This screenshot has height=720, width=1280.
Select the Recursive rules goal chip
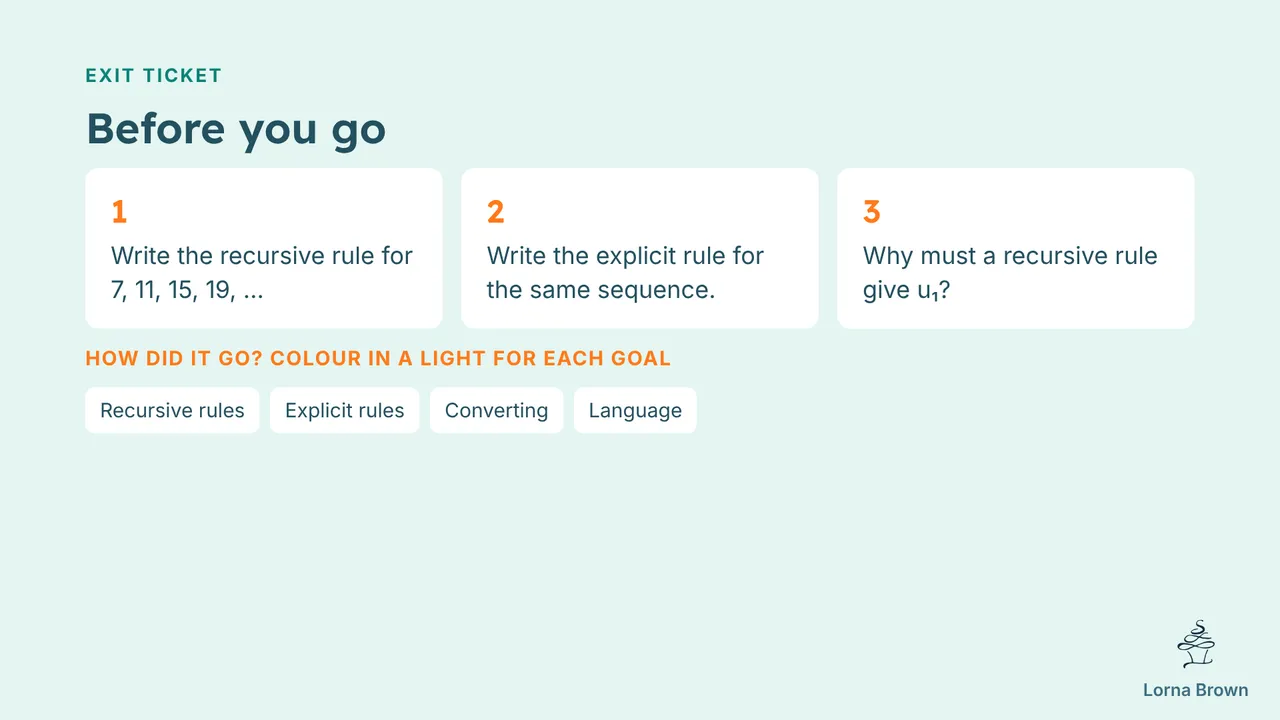click(172, 410)
